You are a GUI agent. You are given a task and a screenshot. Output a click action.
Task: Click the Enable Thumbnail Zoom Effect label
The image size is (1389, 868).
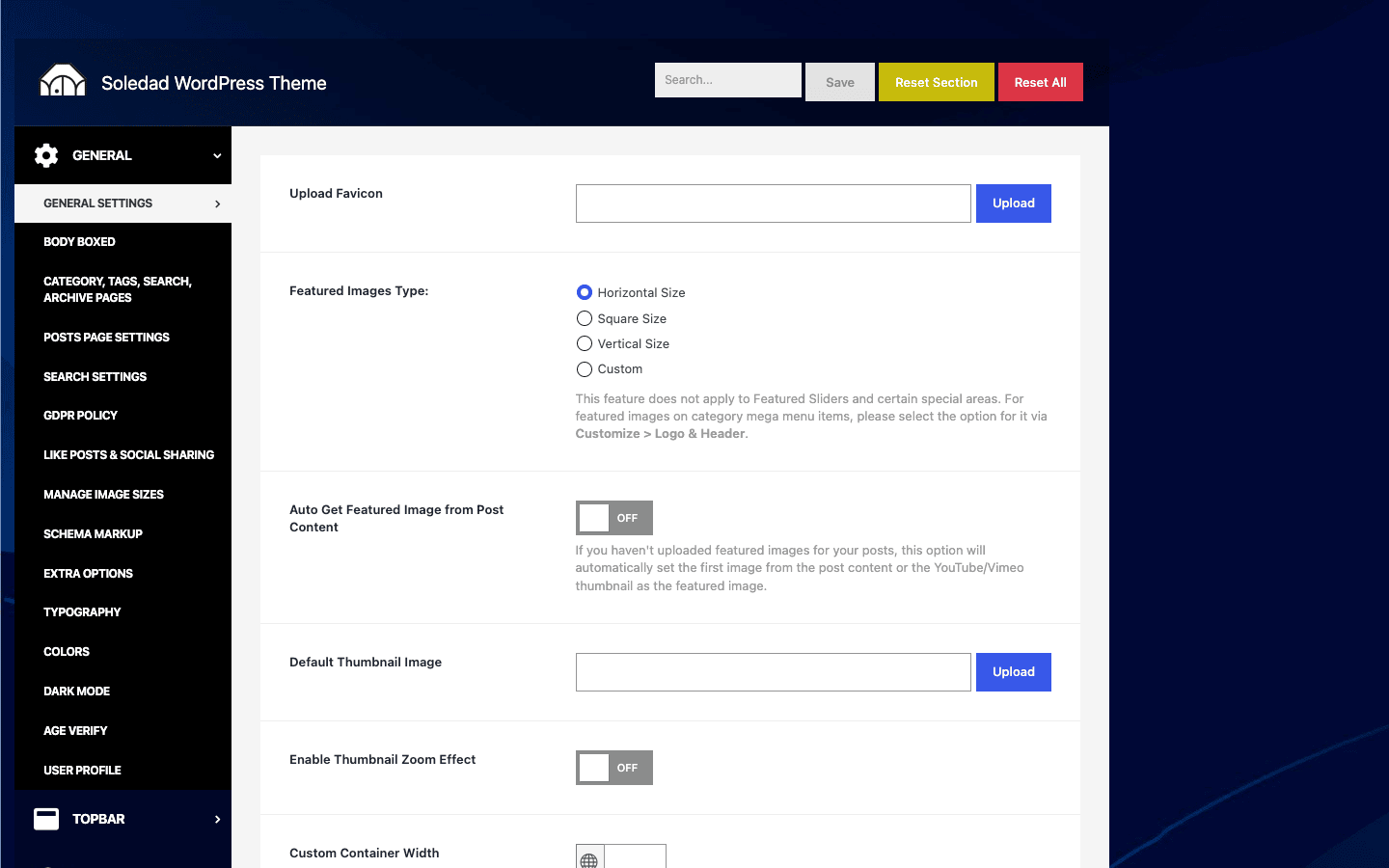382,759
